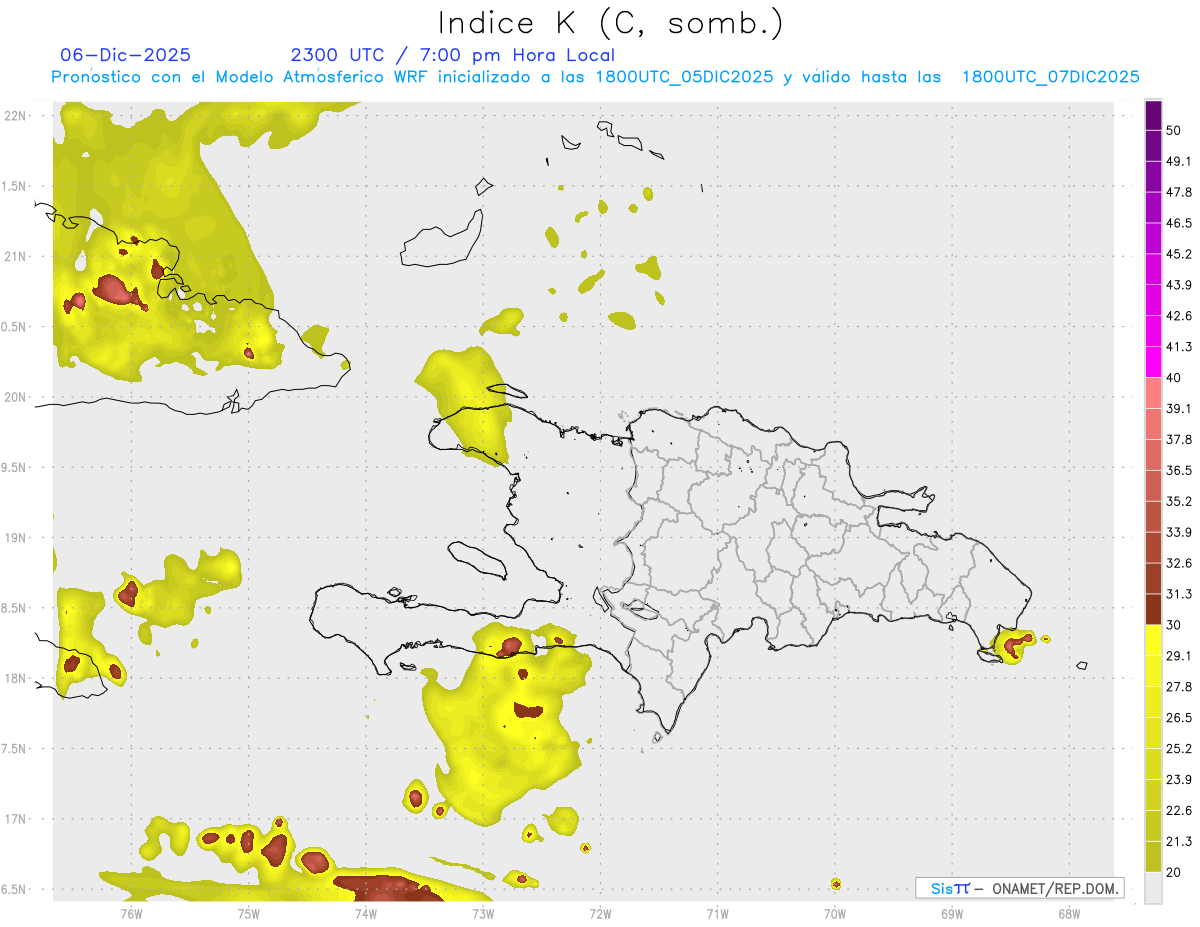Click the colorbar value "20"
The height and width of the screenshot is (927, 1200).
[1173, 872]
